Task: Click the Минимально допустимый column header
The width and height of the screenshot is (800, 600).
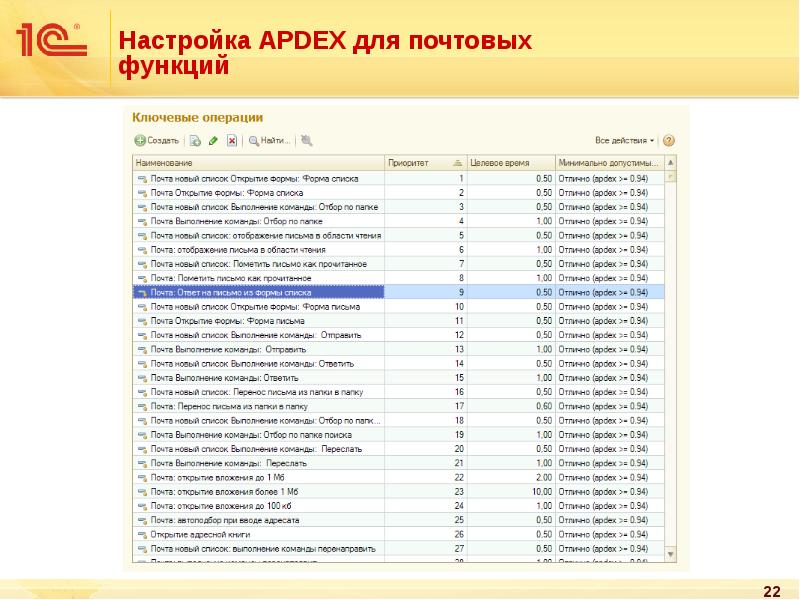Action: coord(608,162)
